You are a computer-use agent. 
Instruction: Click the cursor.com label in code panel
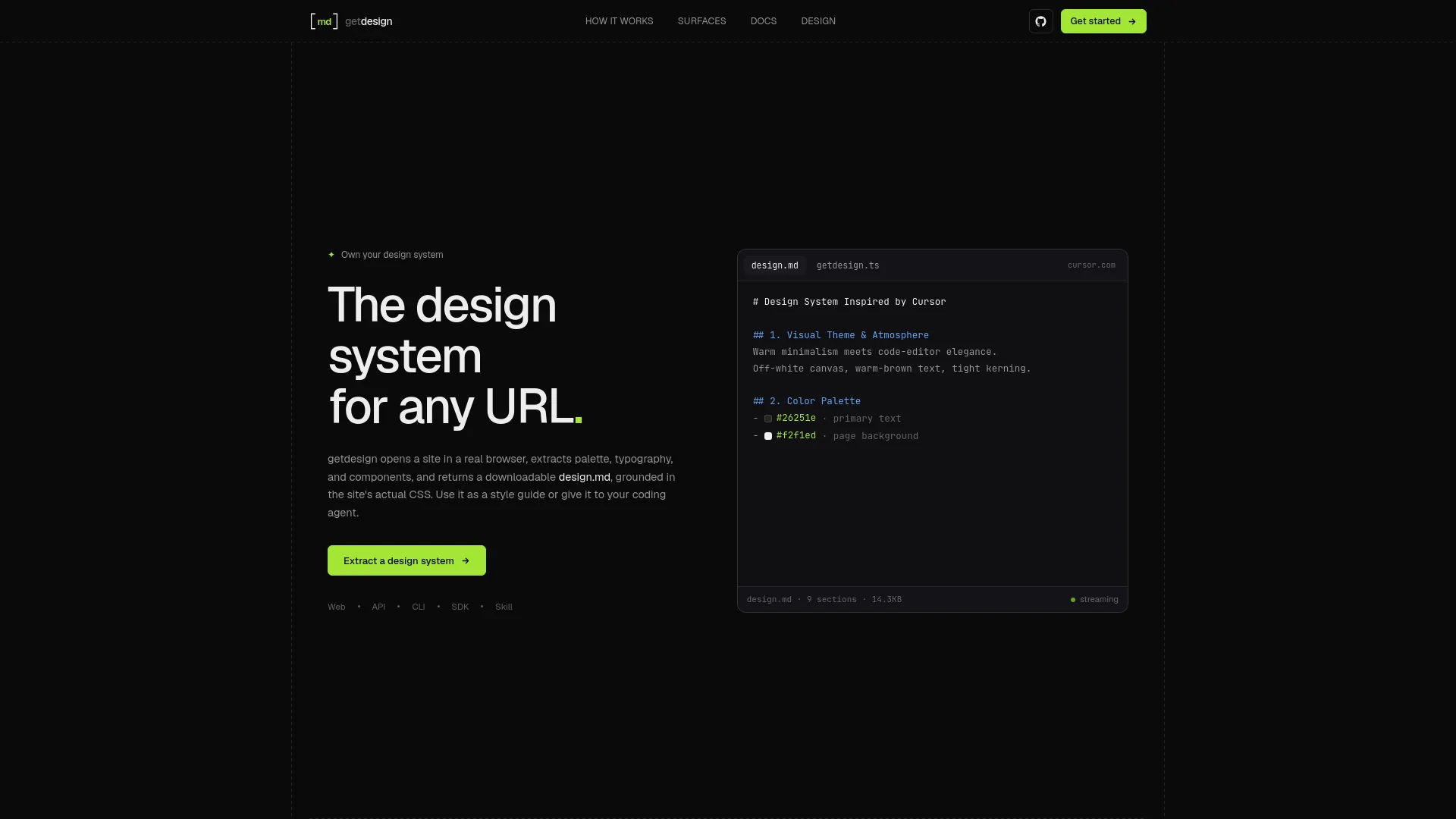pos(1091,265)
